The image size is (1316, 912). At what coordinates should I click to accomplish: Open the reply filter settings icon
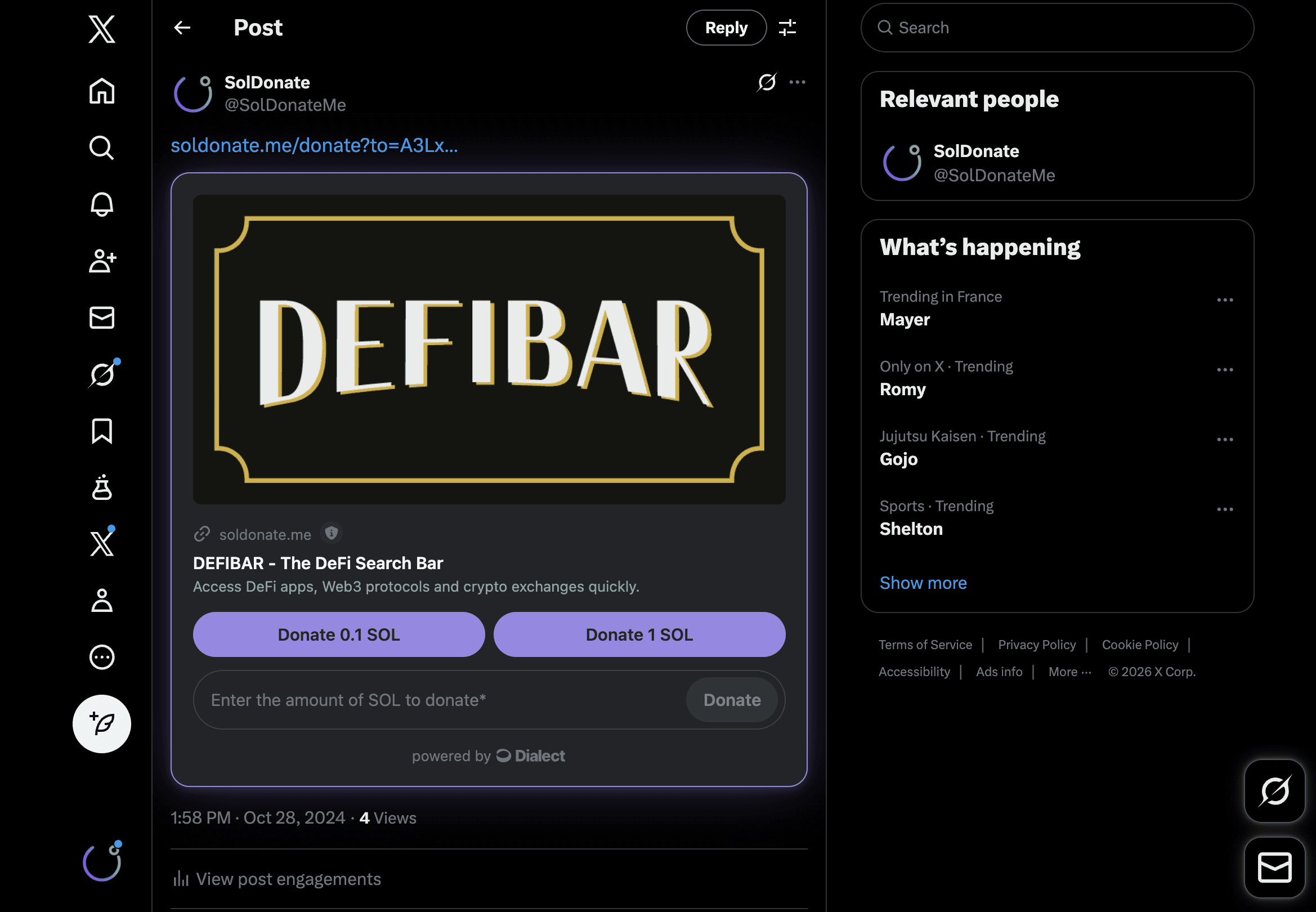click(787, 28)
